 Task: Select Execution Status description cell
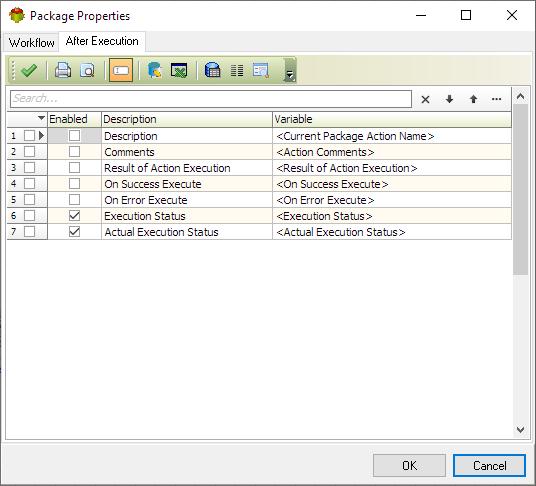tap(187, 216)
